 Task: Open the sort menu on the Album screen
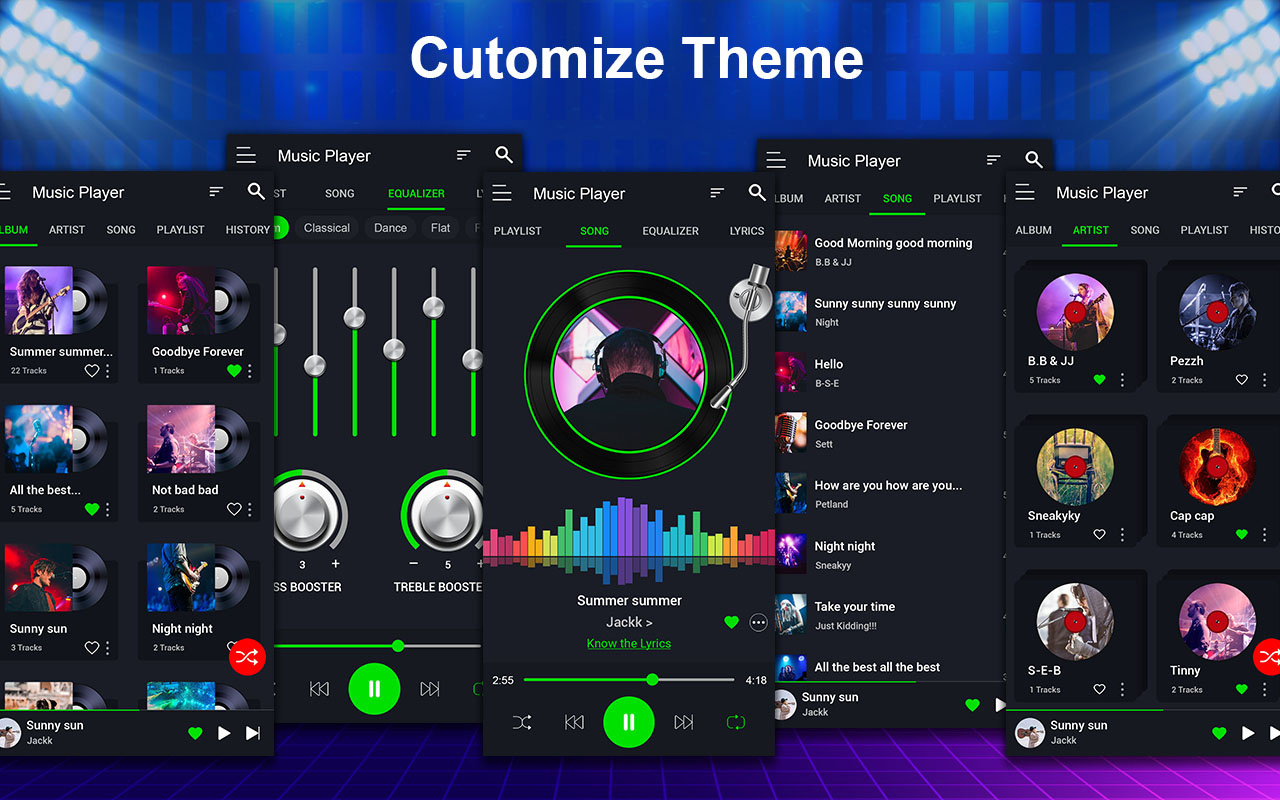pos(216,192)
